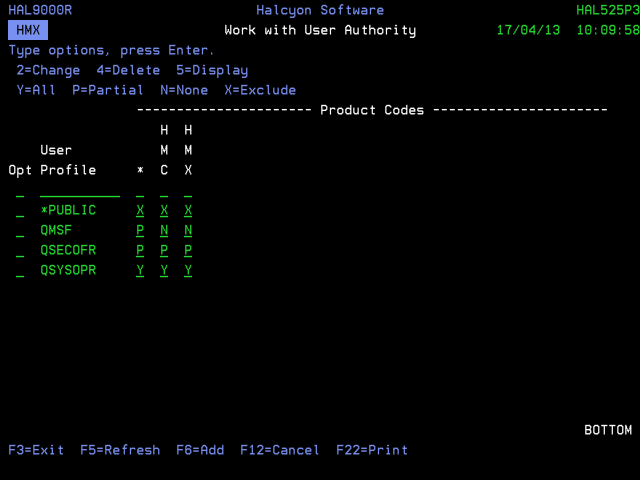
Task: Choose the F22=Print function key
Action: click(x=372, y=450)
